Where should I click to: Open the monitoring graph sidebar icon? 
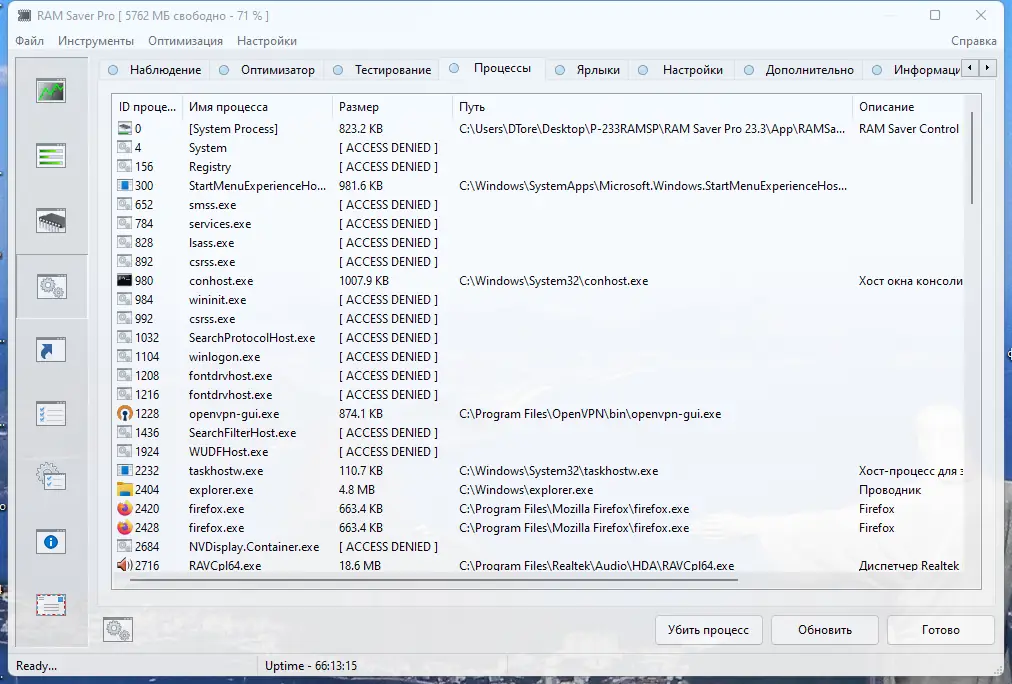click(x=51, y=91)
